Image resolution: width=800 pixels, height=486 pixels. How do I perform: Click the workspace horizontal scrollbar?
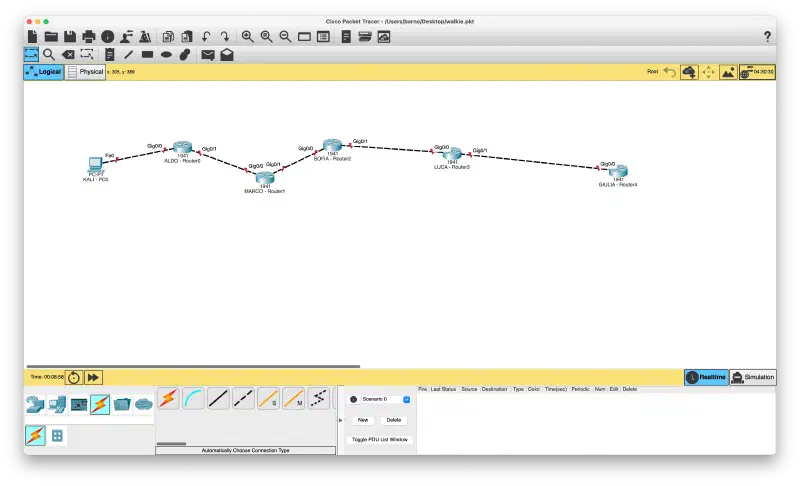[x=193, y=366]
